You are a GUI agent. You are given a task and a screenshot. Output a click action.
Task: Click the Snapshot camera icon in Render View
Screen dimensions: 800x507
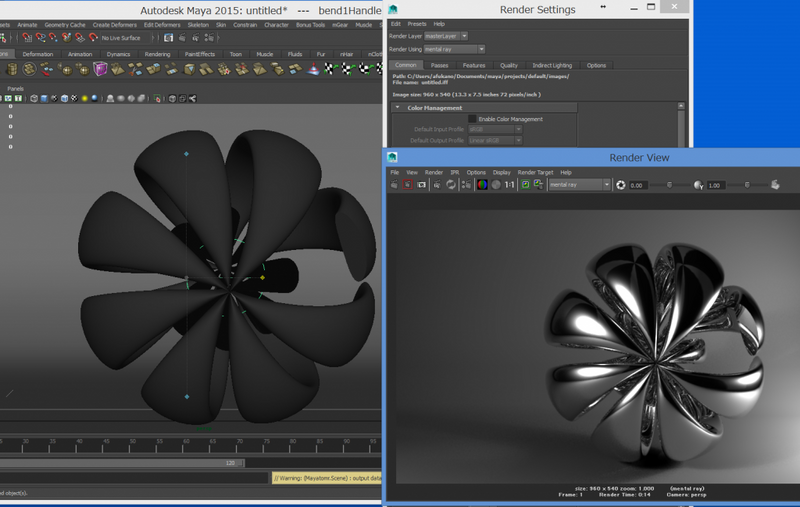coord(422,185)
